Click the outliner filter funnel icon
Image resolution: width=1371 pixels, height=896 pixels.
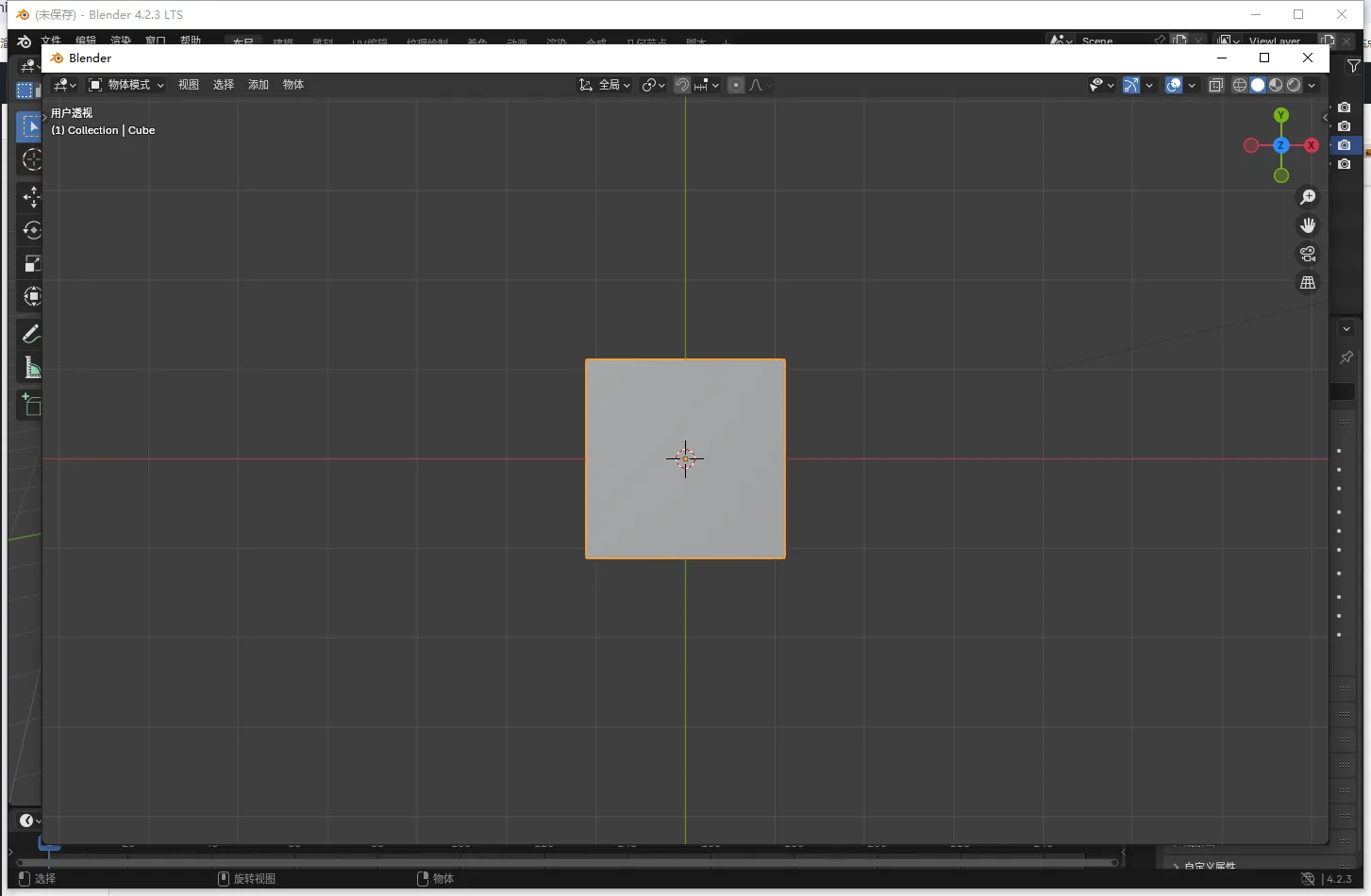point(1354,66)
